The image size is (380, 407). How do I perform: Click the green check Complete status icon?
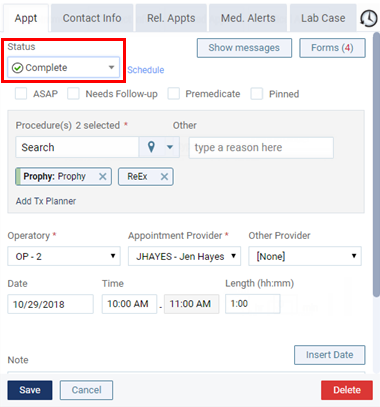pos(17,68)
